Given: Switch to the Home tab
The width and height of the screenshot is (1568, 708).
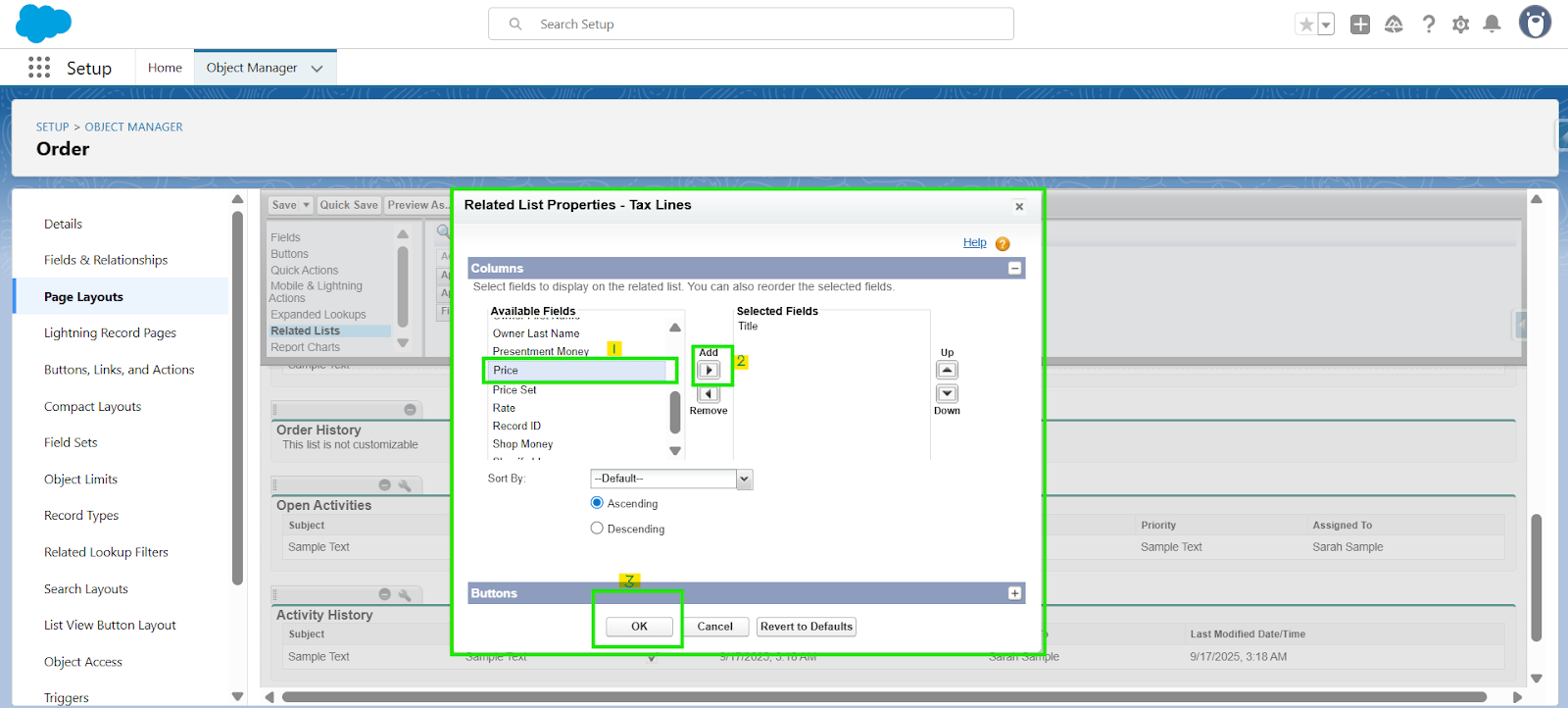Looking at the screenshot, I should pyautogui.click(x=165, y=68).
